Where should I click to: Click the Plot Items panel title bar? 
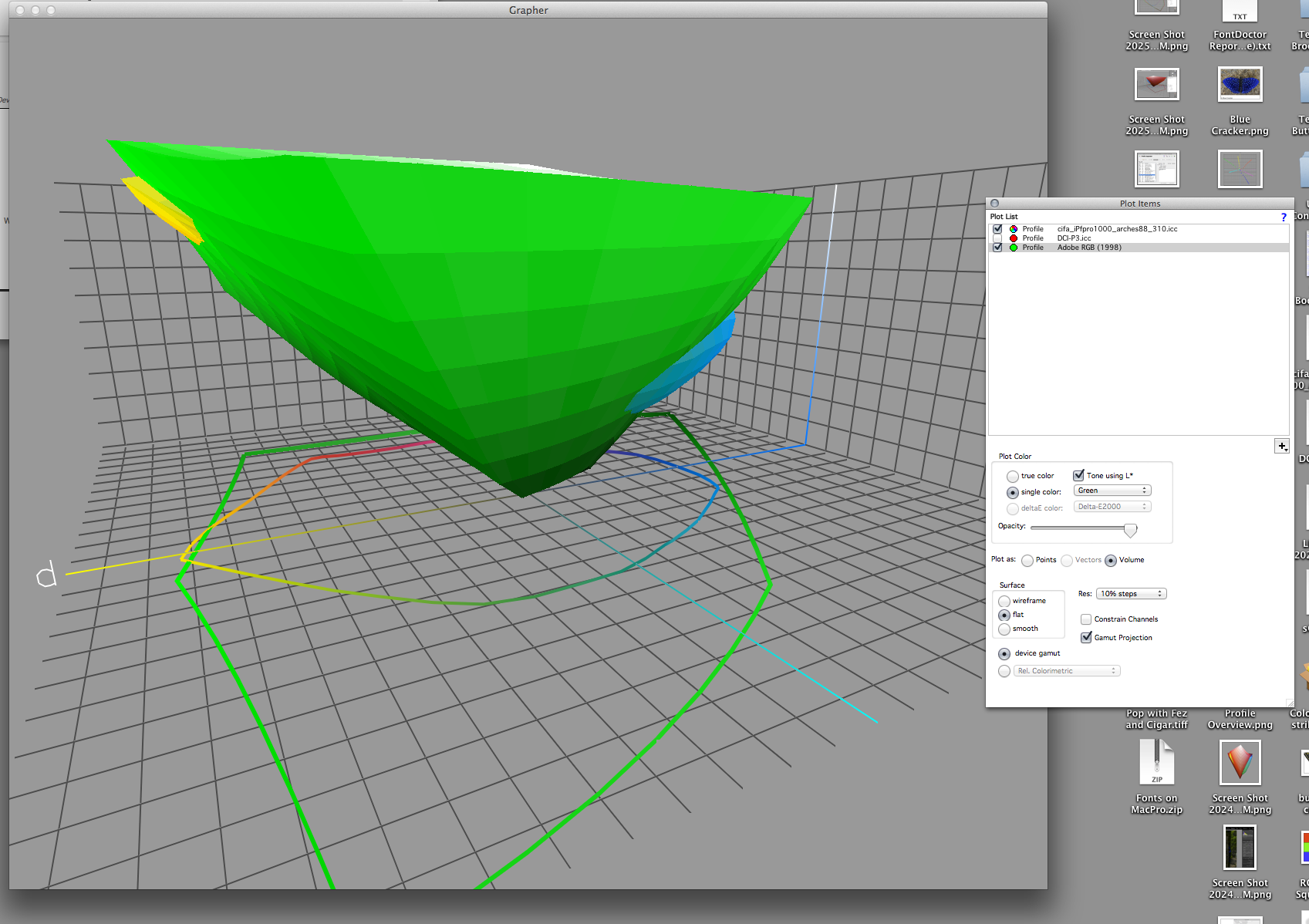pyautogui.click(x=1140, y=204)
